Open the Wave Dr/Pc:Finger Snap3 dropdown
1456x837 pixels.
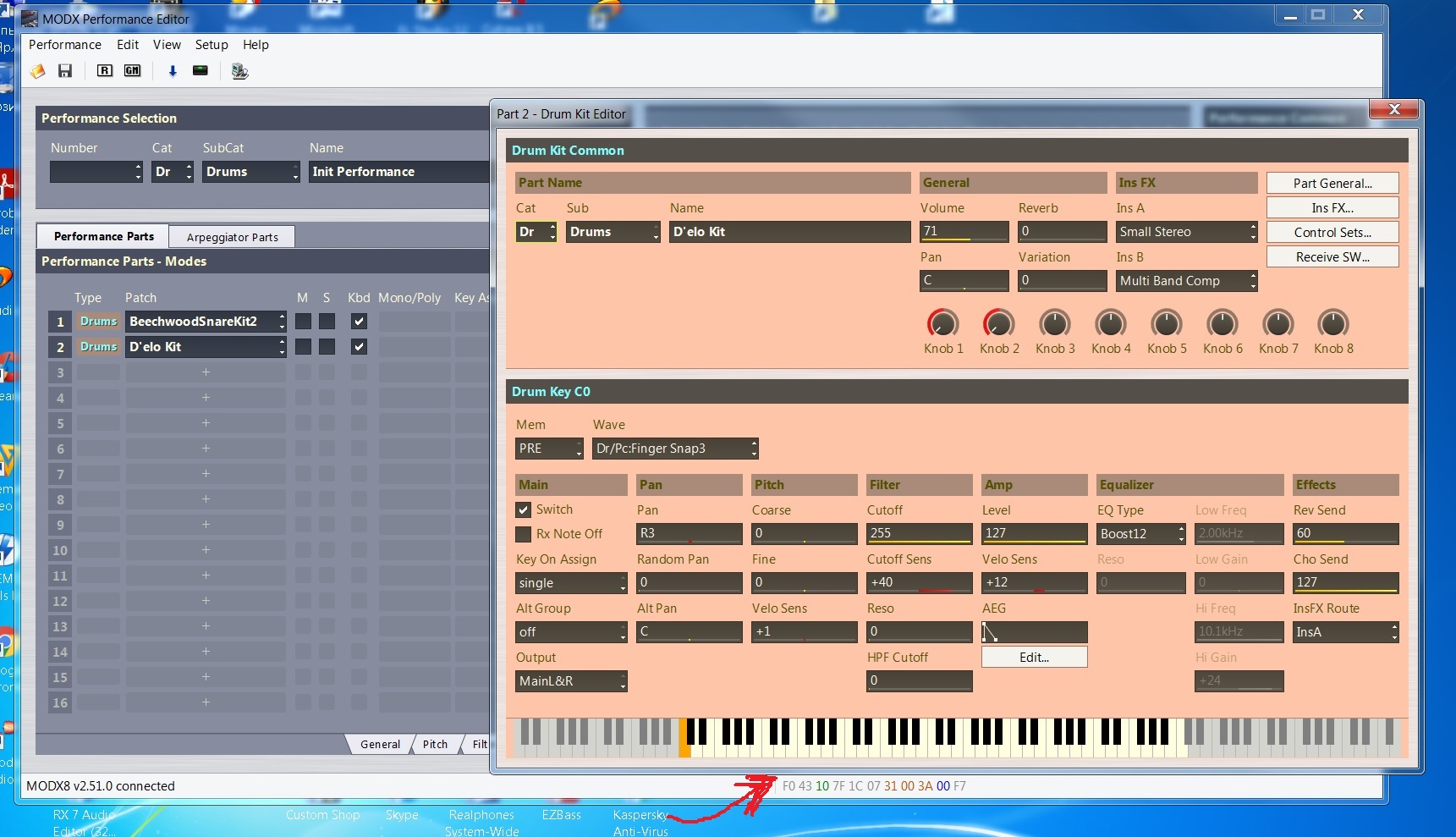[x=675, y=449]
